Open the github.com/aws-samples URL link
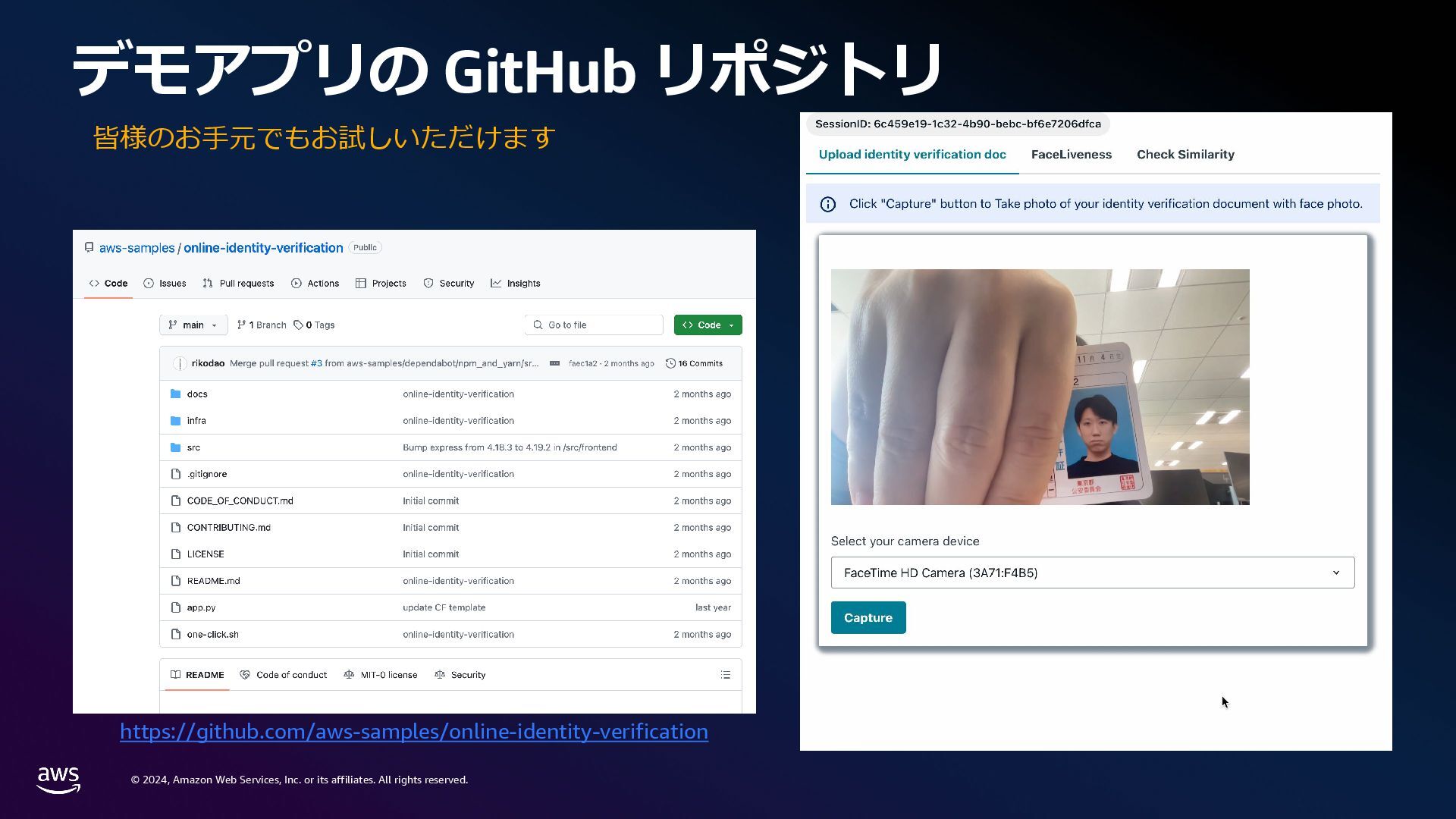Screen dimensions: 1456x819 [x=414, y=732]
